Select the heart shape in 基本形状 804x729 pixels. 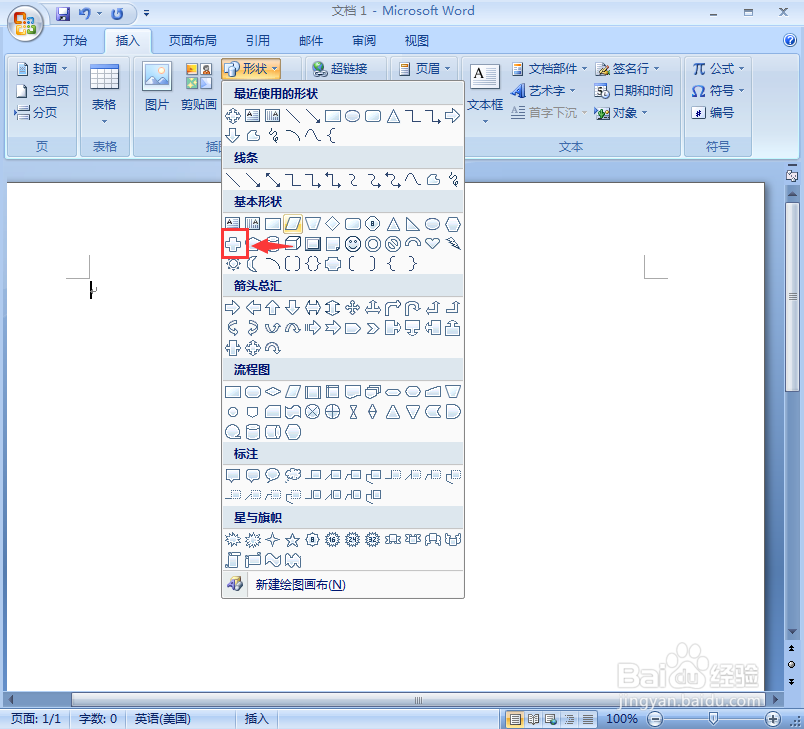tap(433, 243)
